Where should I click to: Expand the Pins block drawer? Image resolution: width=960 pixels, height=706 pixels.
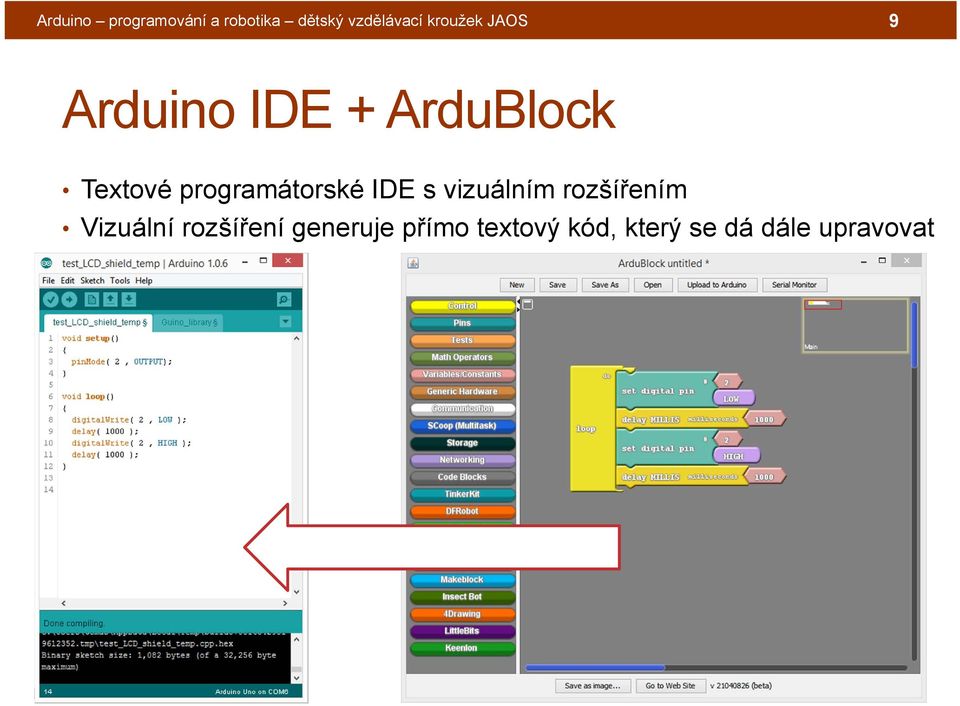(462, 323)
